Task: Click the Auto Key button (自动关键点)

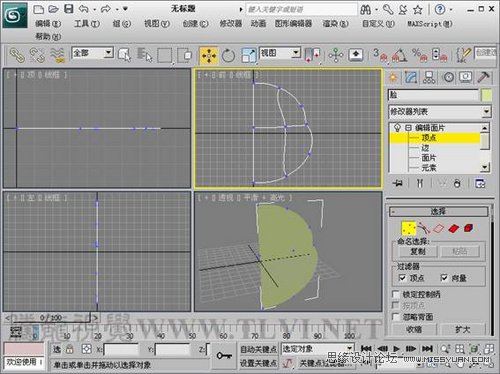Action: pos(258,349)
